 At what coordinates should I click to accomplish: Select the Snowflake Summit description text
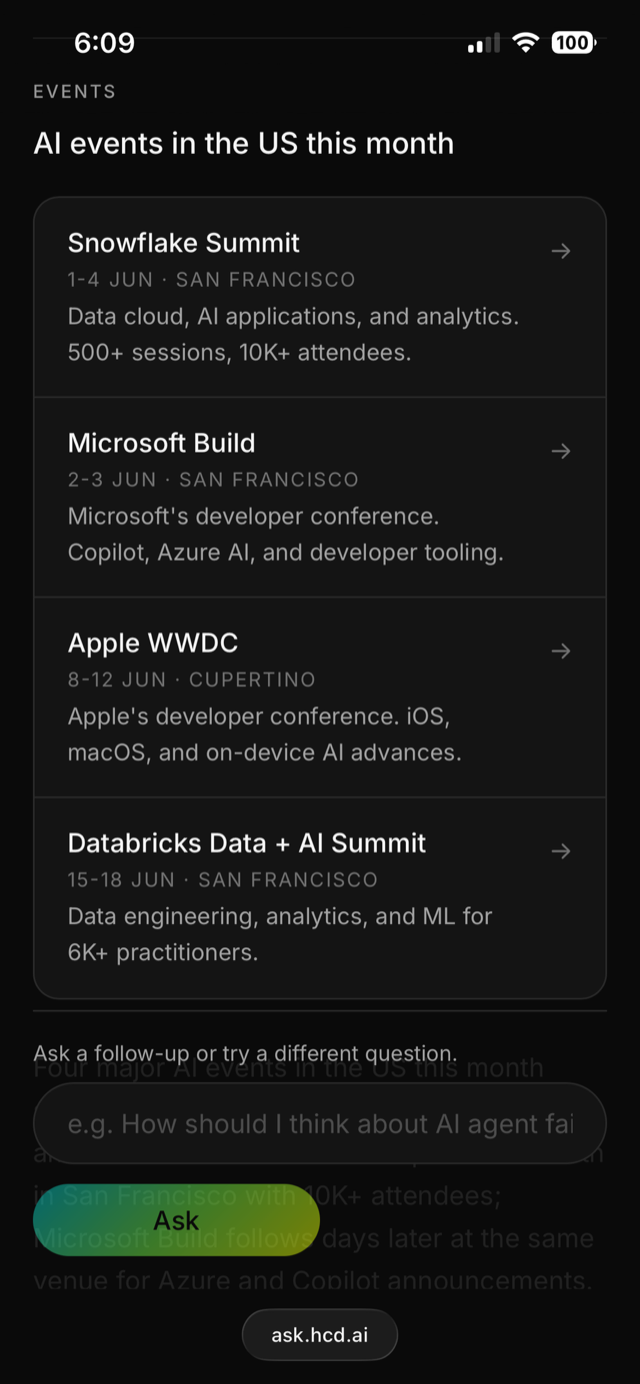pos(293,335)
